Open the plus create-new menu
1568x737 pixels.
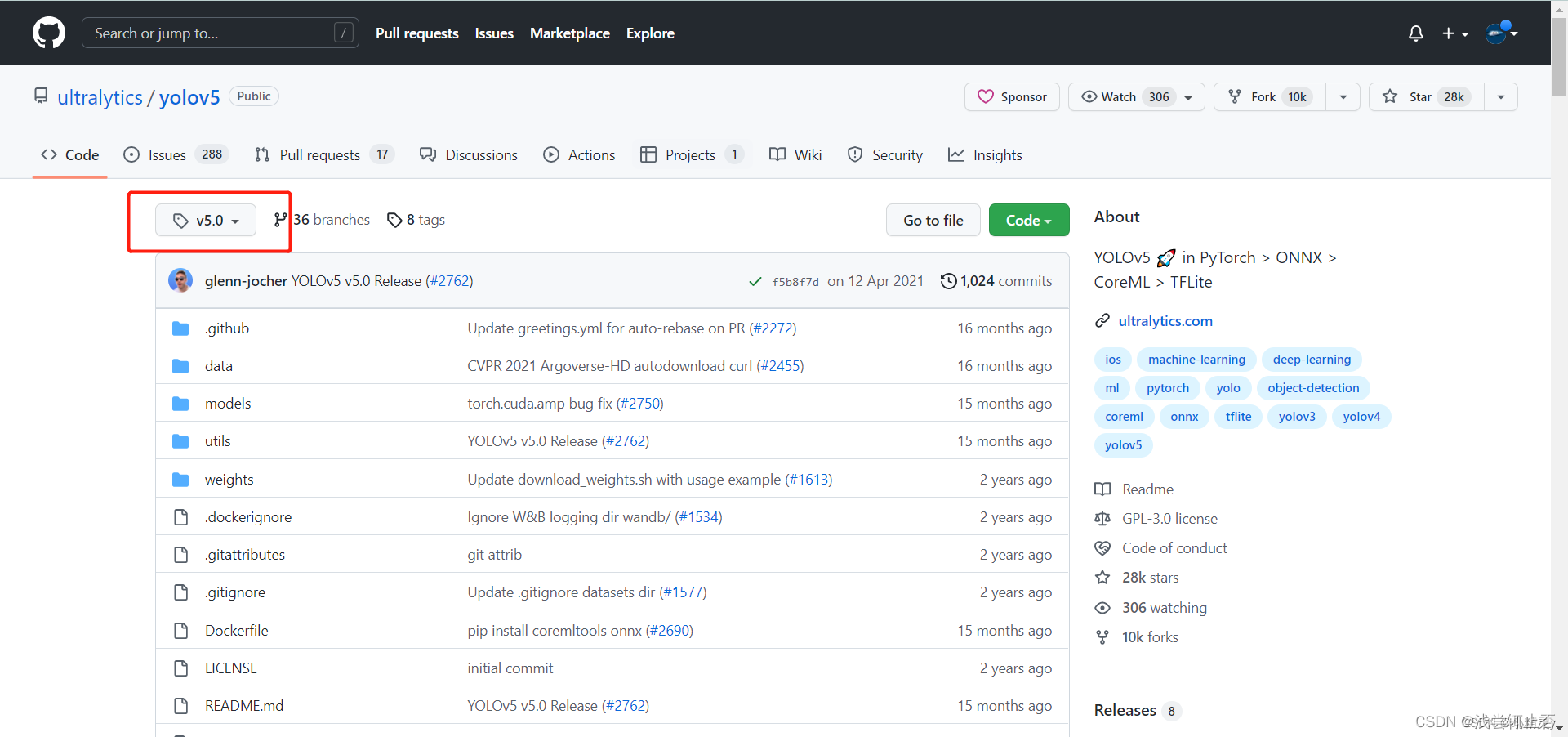point(1455,33)
